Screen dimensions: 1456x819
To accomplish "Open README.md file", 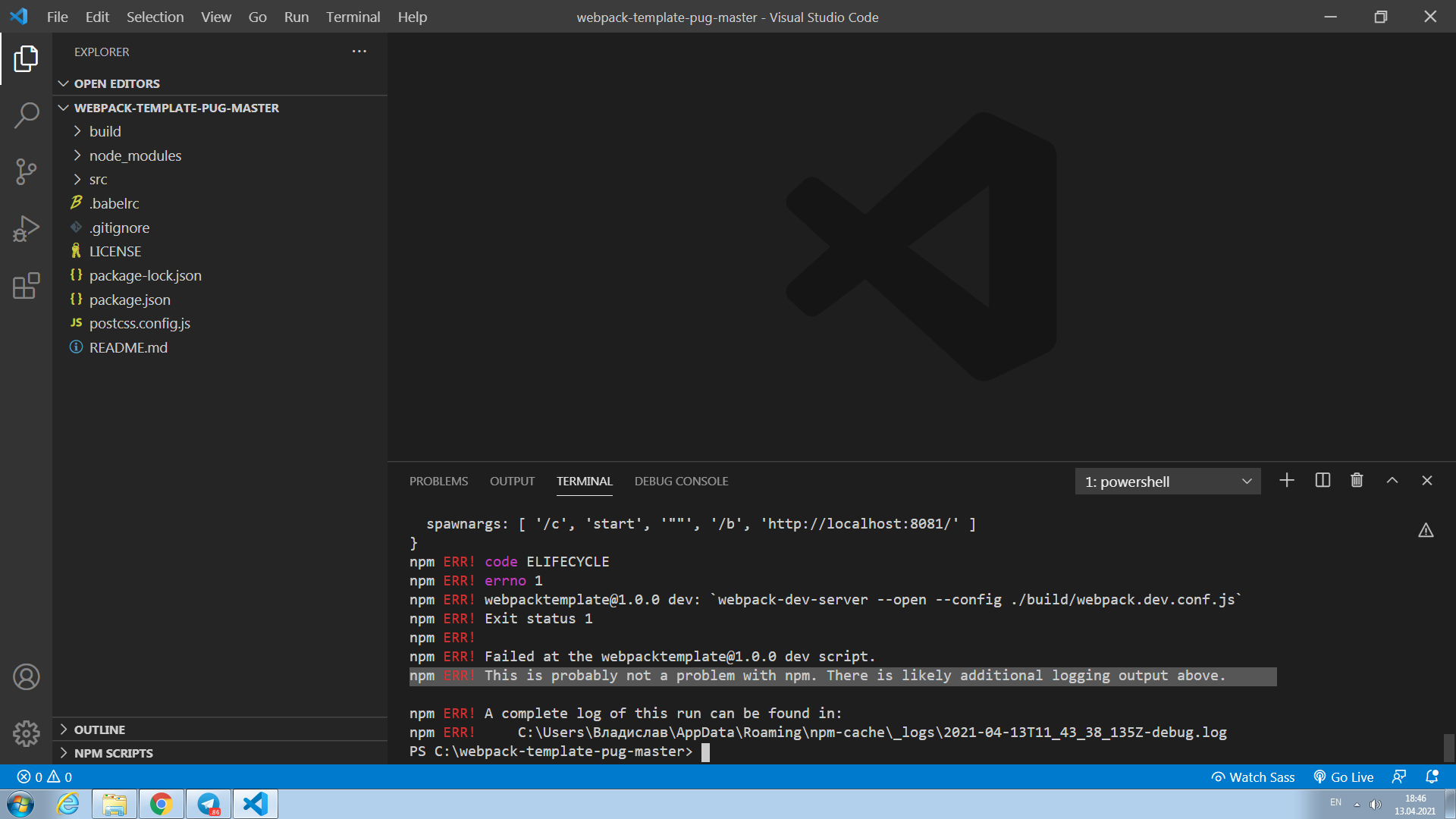I will coord(220,347).
